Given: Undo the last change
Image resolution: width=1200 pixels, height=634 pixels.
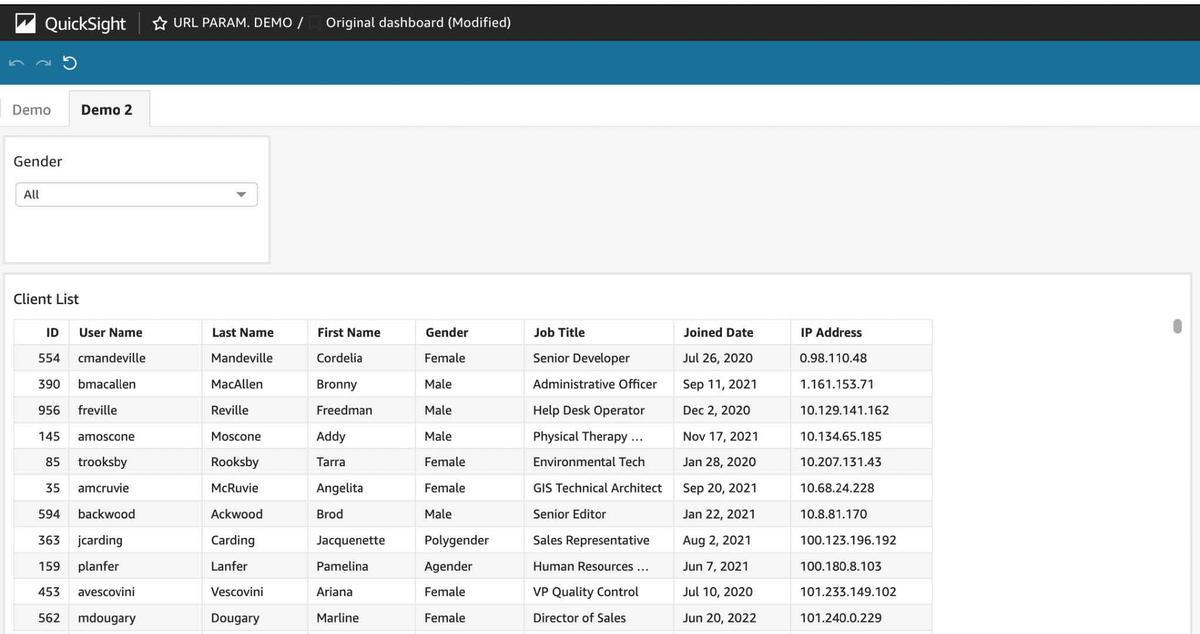Looking at the screenshot, I should (16, 64).
